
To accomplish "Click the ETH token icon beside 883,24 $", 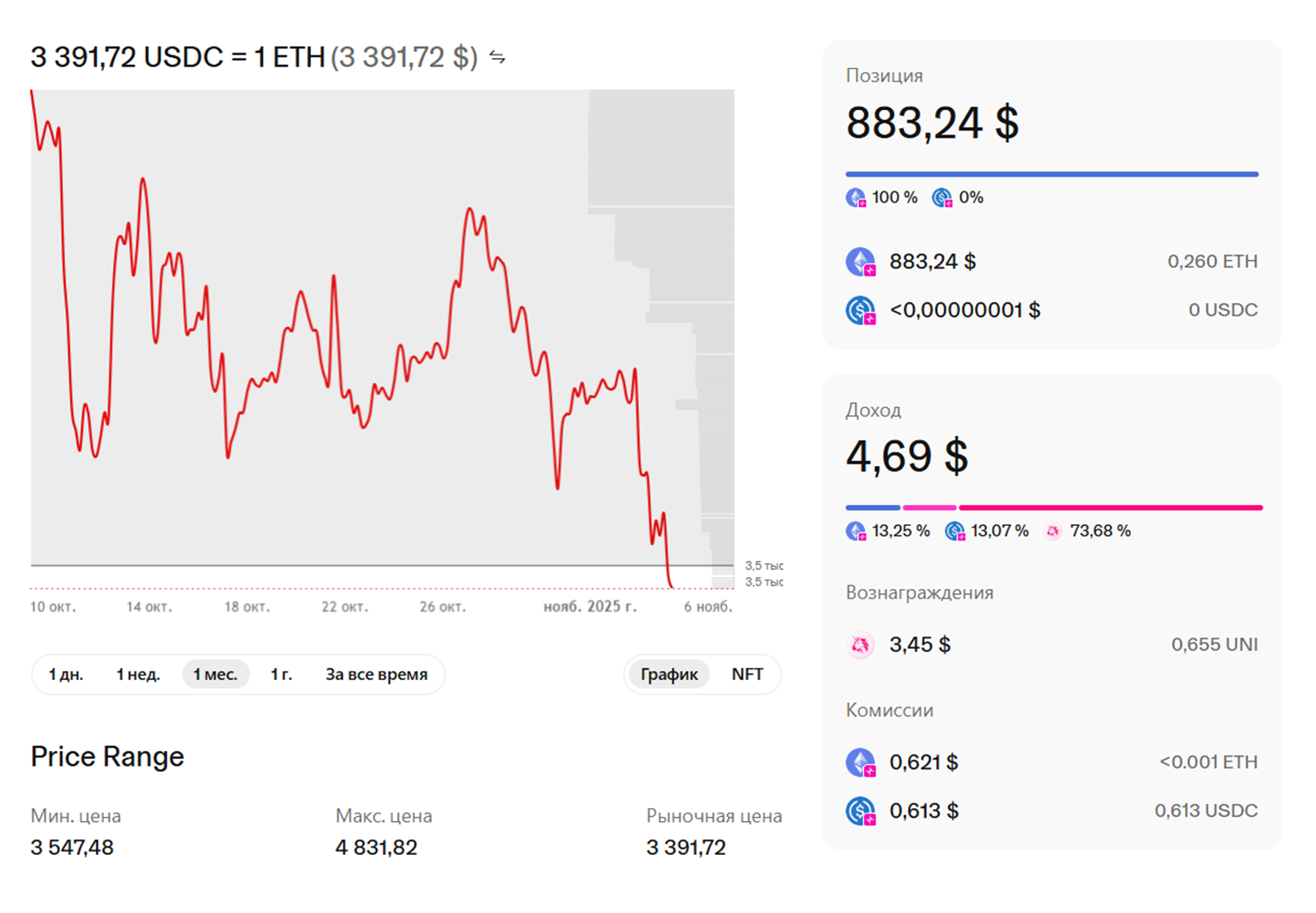I will click(x=861, y=262).
